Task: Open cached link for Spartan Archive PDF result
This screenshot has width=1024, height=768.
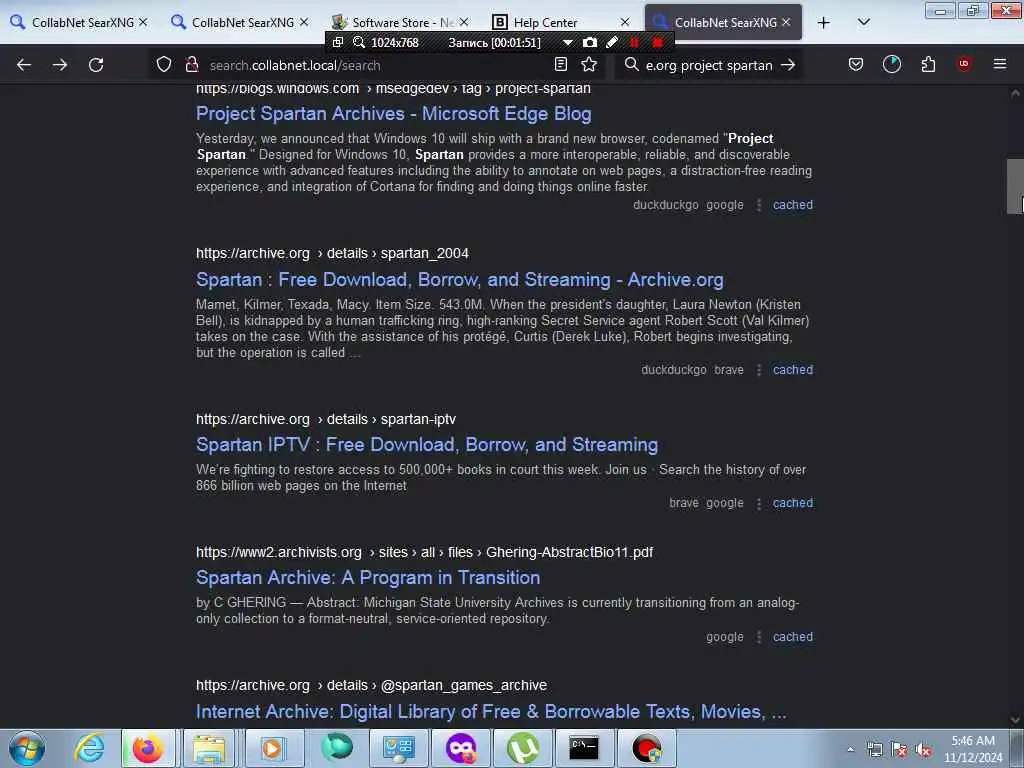Action: [x=793, y=637]
